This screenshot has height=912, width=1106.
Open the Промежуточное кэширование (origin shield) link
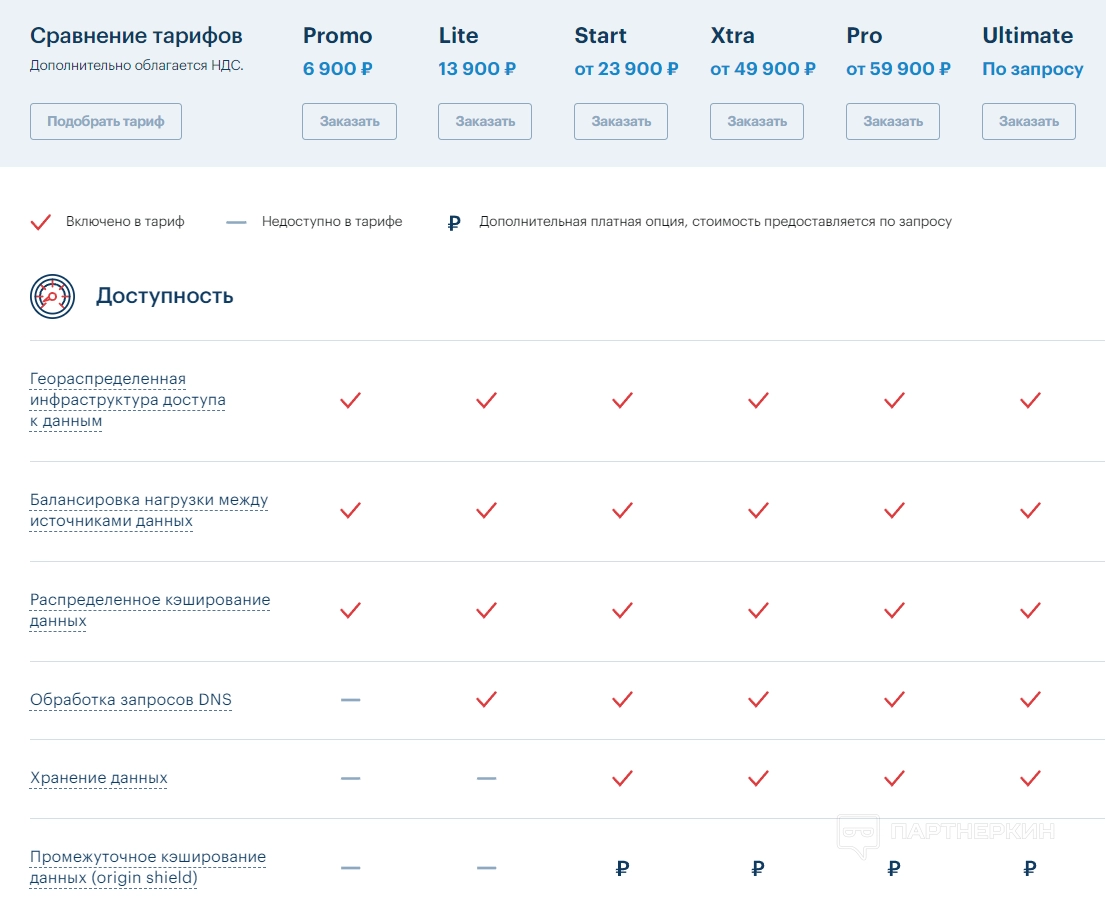(x=147, y=868)
